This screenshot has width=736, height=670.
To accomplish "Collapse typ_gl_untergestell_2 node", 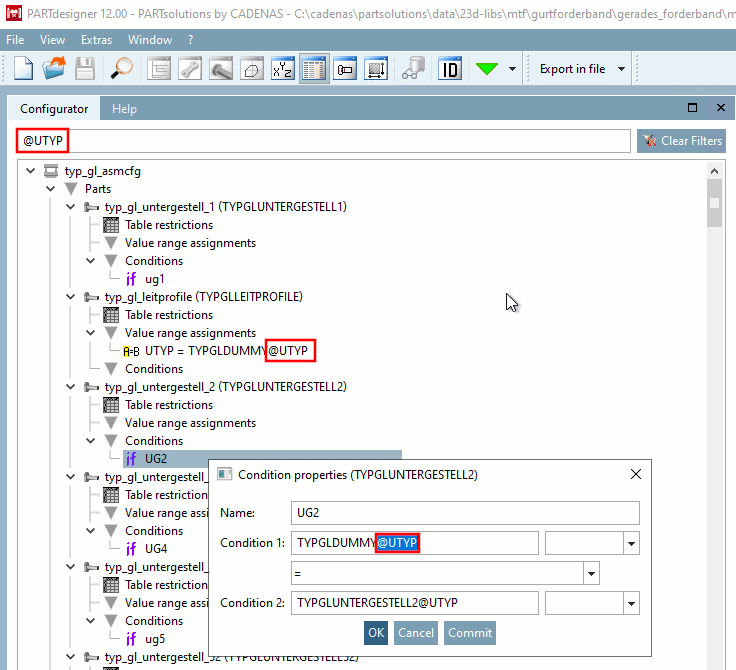I will coord(70,387).
